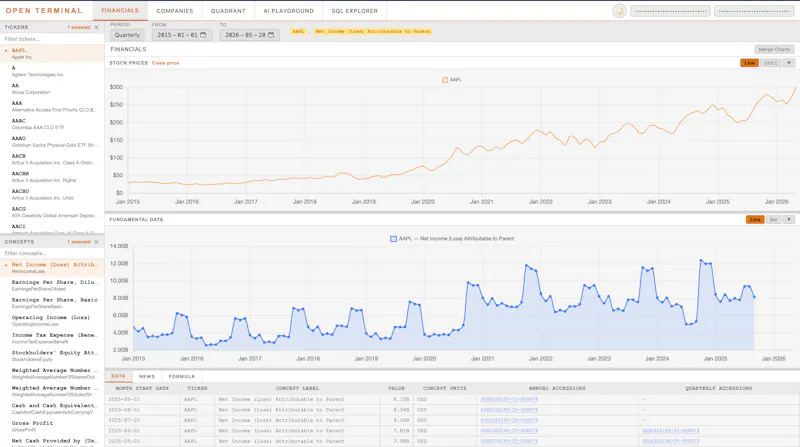This screenshot has height=447, width=800.
Task: Open the AI Playground tab
Action: (288, 11)
